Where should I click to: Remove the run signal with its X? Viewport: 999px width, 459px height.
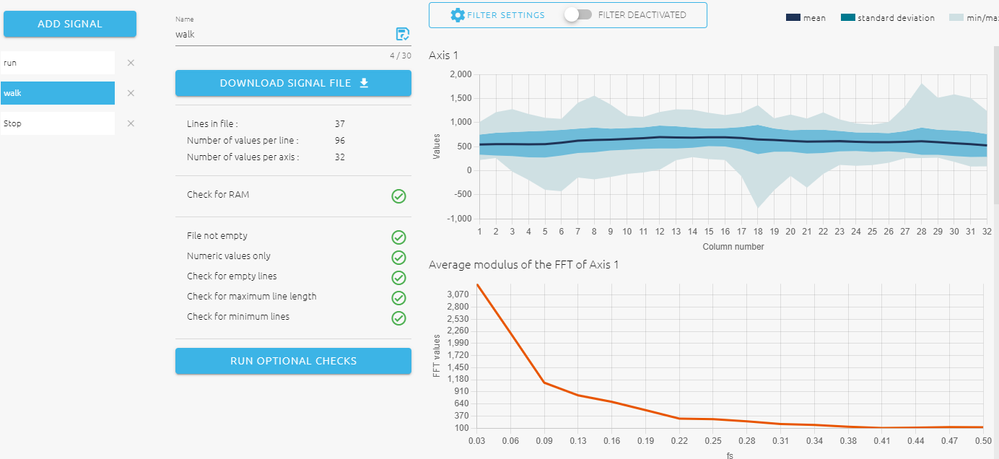(131, 62)
